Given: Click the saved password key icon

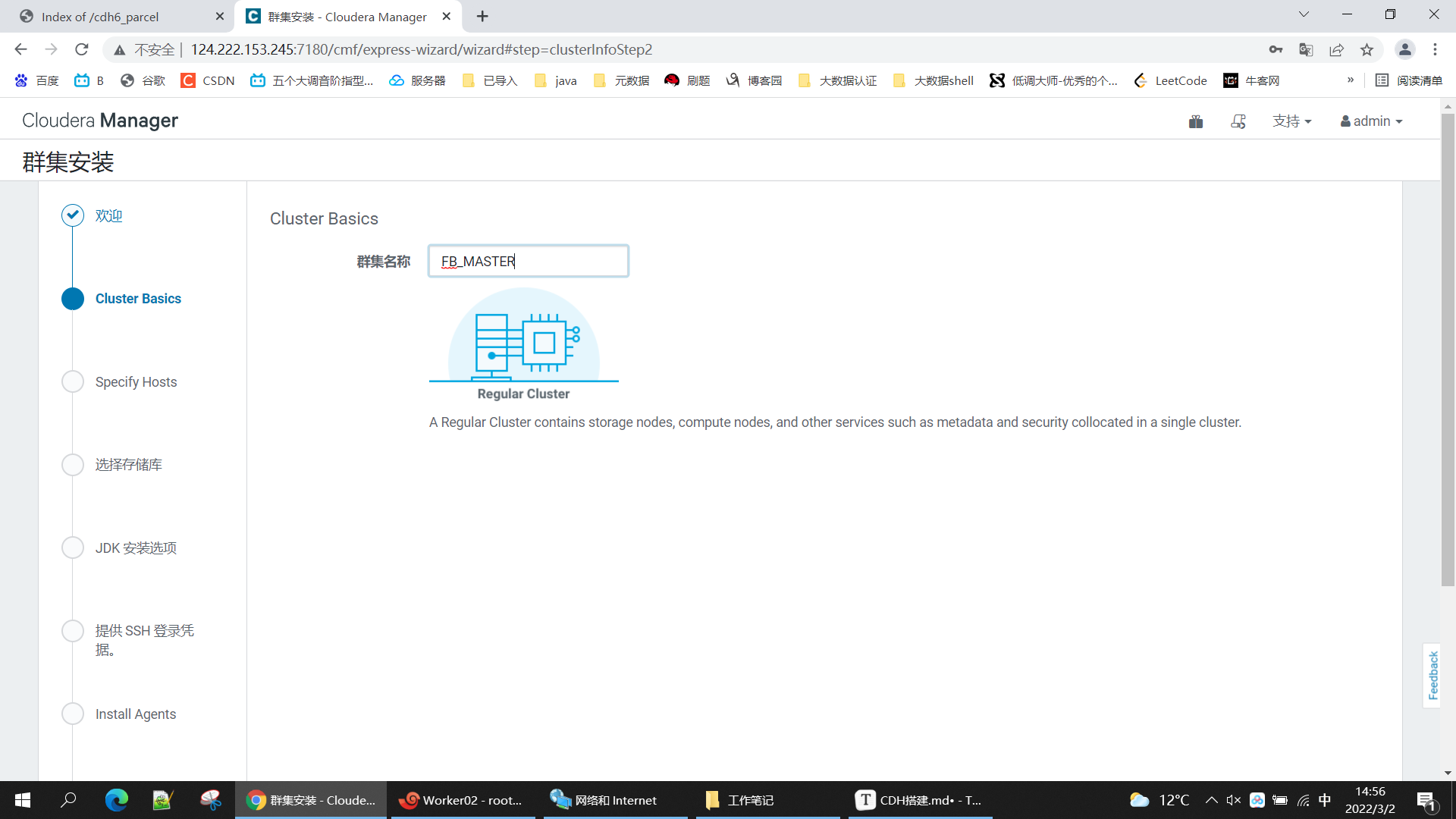Looking at the screenshot, I should (1276, 49).
